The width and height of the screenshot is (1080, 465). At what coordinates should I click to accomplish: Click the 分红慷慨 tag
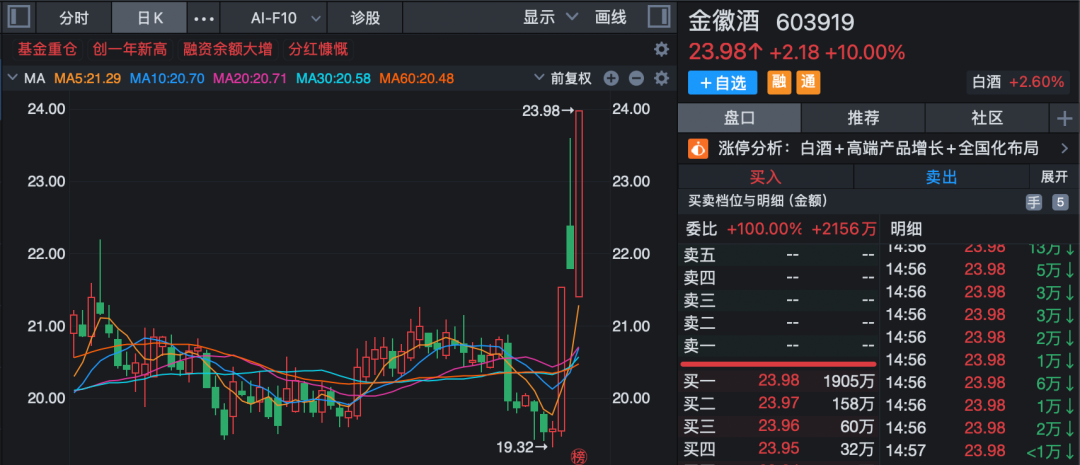(318, 50)
